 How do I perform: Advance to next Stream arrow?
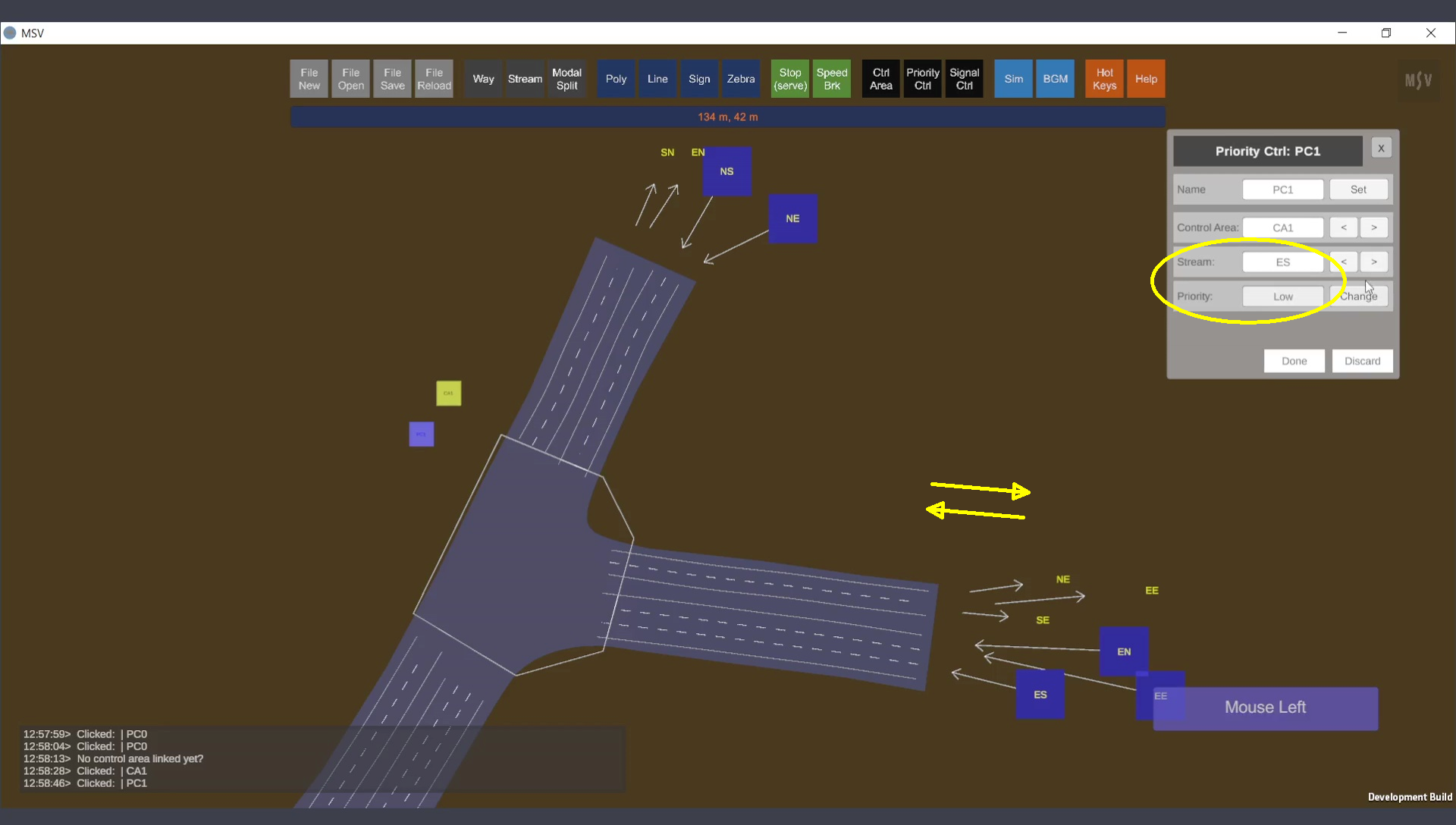point(1373,262)
